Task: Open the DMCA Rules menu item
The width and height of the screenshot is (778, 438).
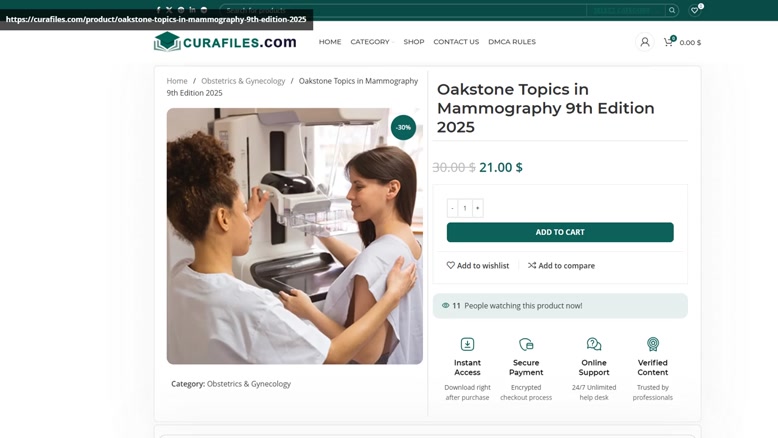Action: (x=512, y=42)
